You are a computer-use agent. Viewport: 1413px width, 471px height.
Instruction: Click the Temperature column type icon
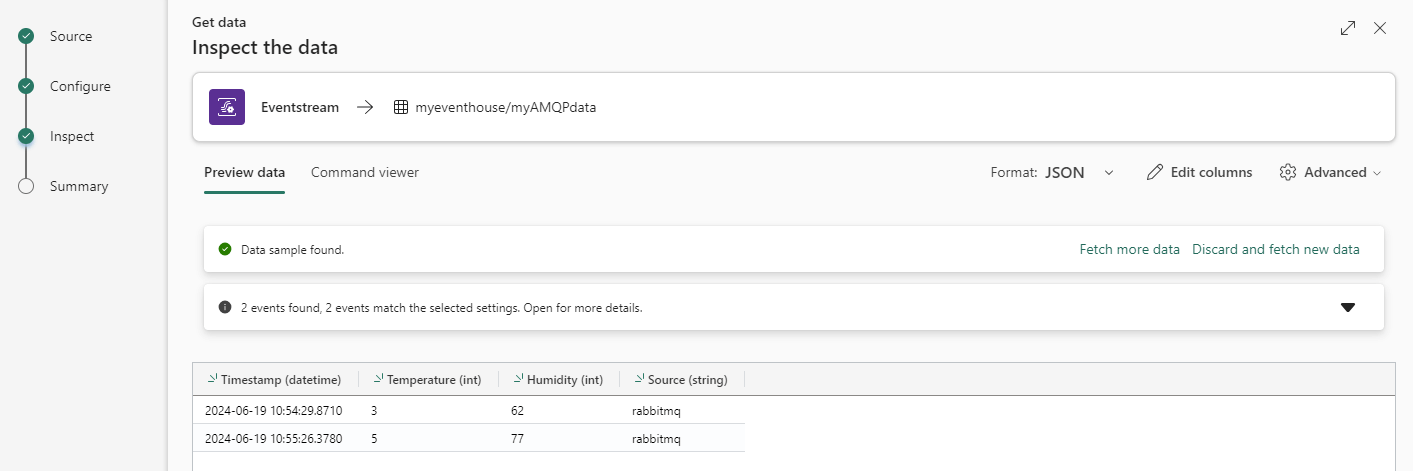pyautogui.click(x=378, y=379)
